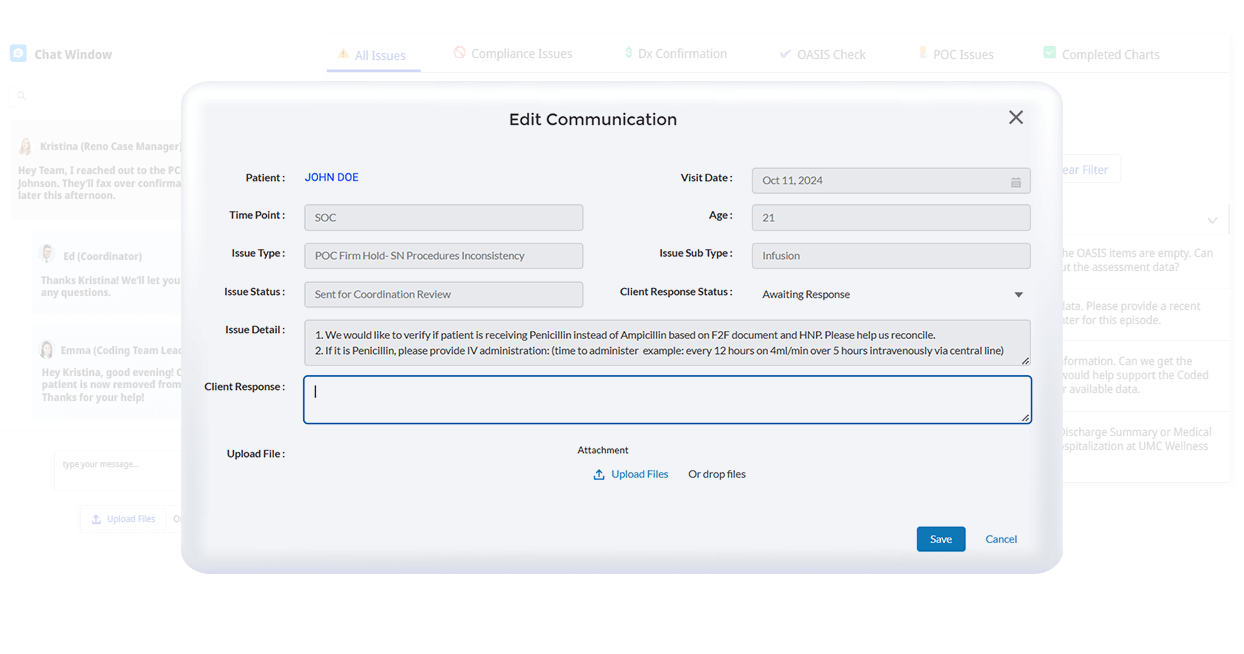
Task: Expand the chevron in the right panel
Action: 1212,220
